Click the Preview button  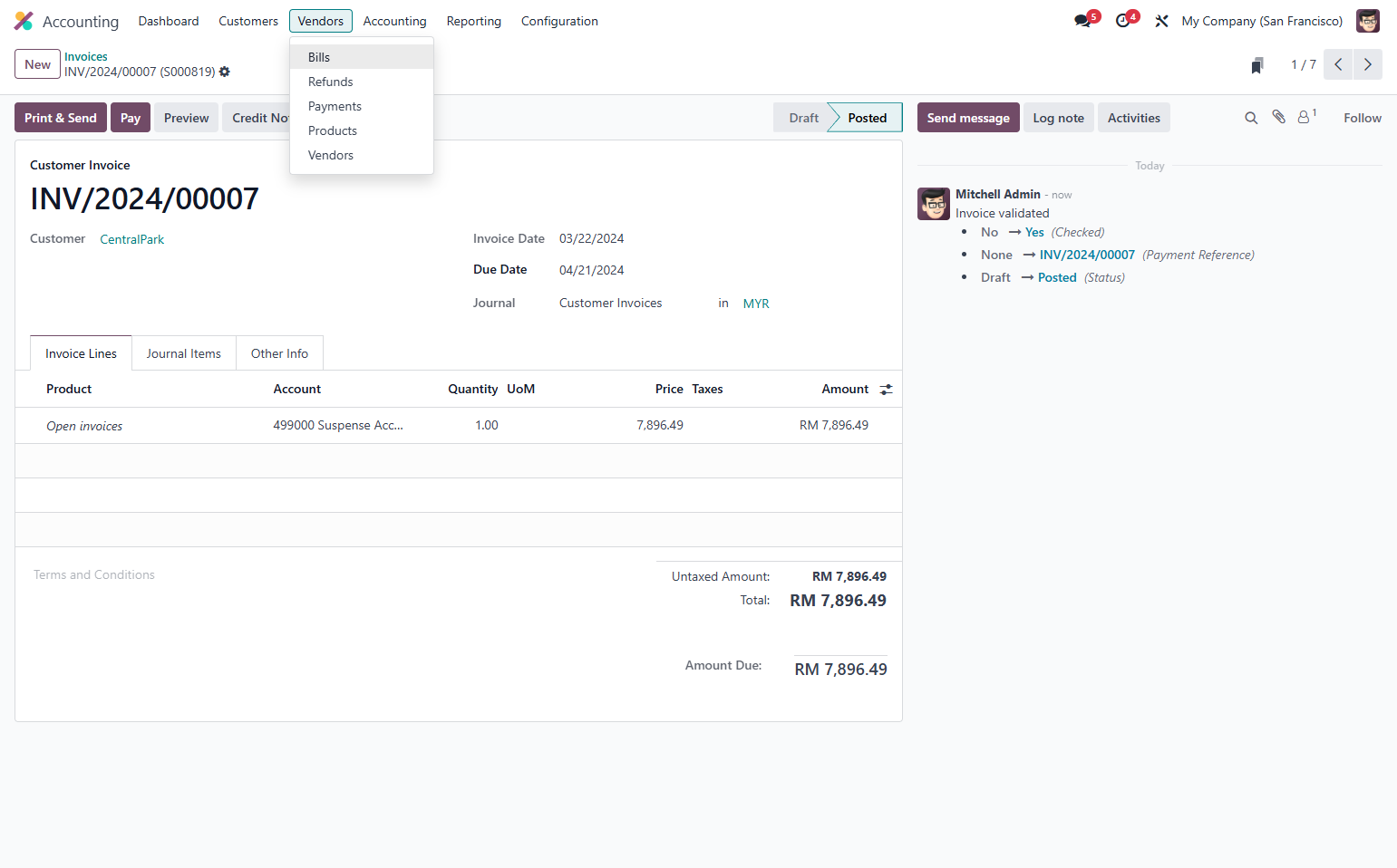pos(187,118)
